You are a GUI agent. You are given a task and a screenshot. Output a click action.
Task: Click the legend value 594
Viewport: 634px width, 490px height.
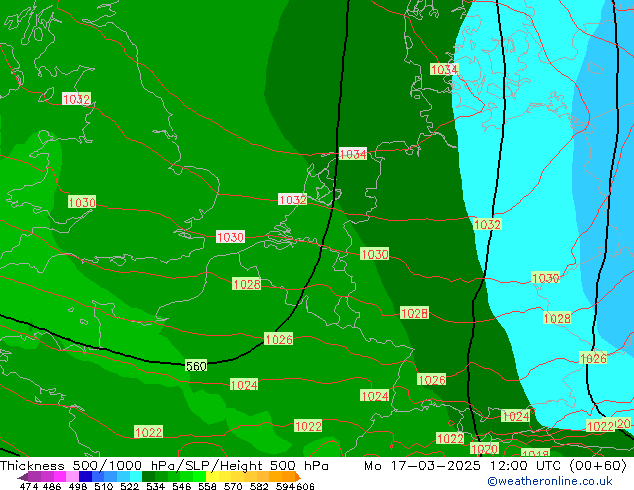click(285, 486)
